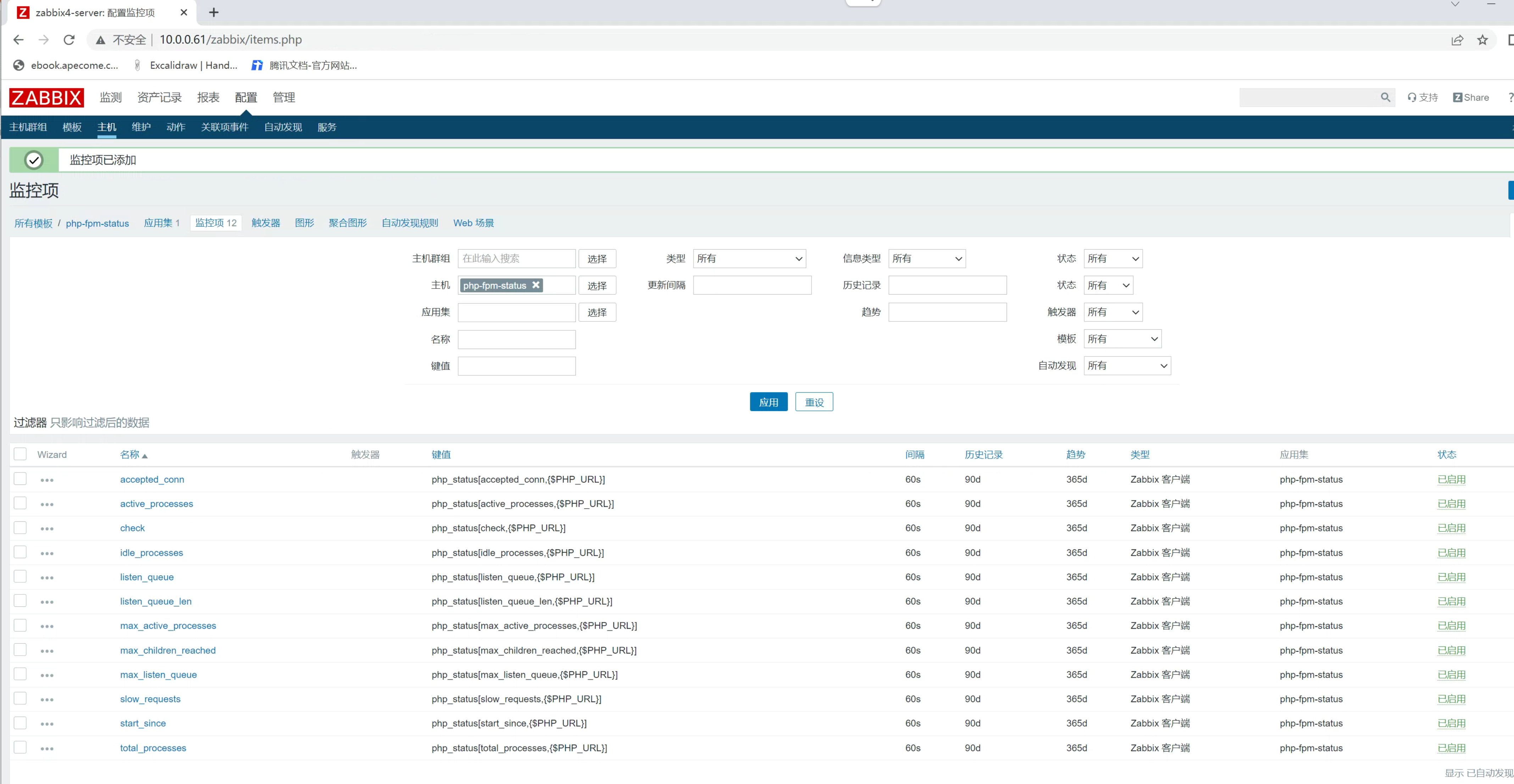Screen dimensions: 1514x784
Task: Check the box for check item
Action: 21,528
